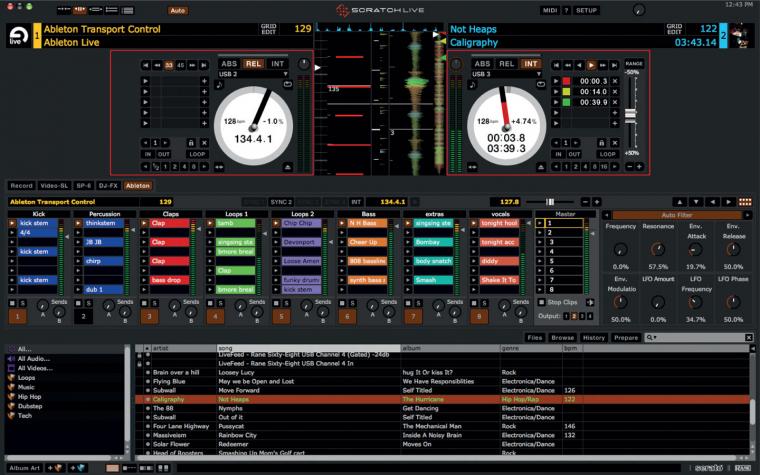This screenshot has width=760, height=475.
Task: Click the red cue color swatch
Action: click(x=566, y=81)
